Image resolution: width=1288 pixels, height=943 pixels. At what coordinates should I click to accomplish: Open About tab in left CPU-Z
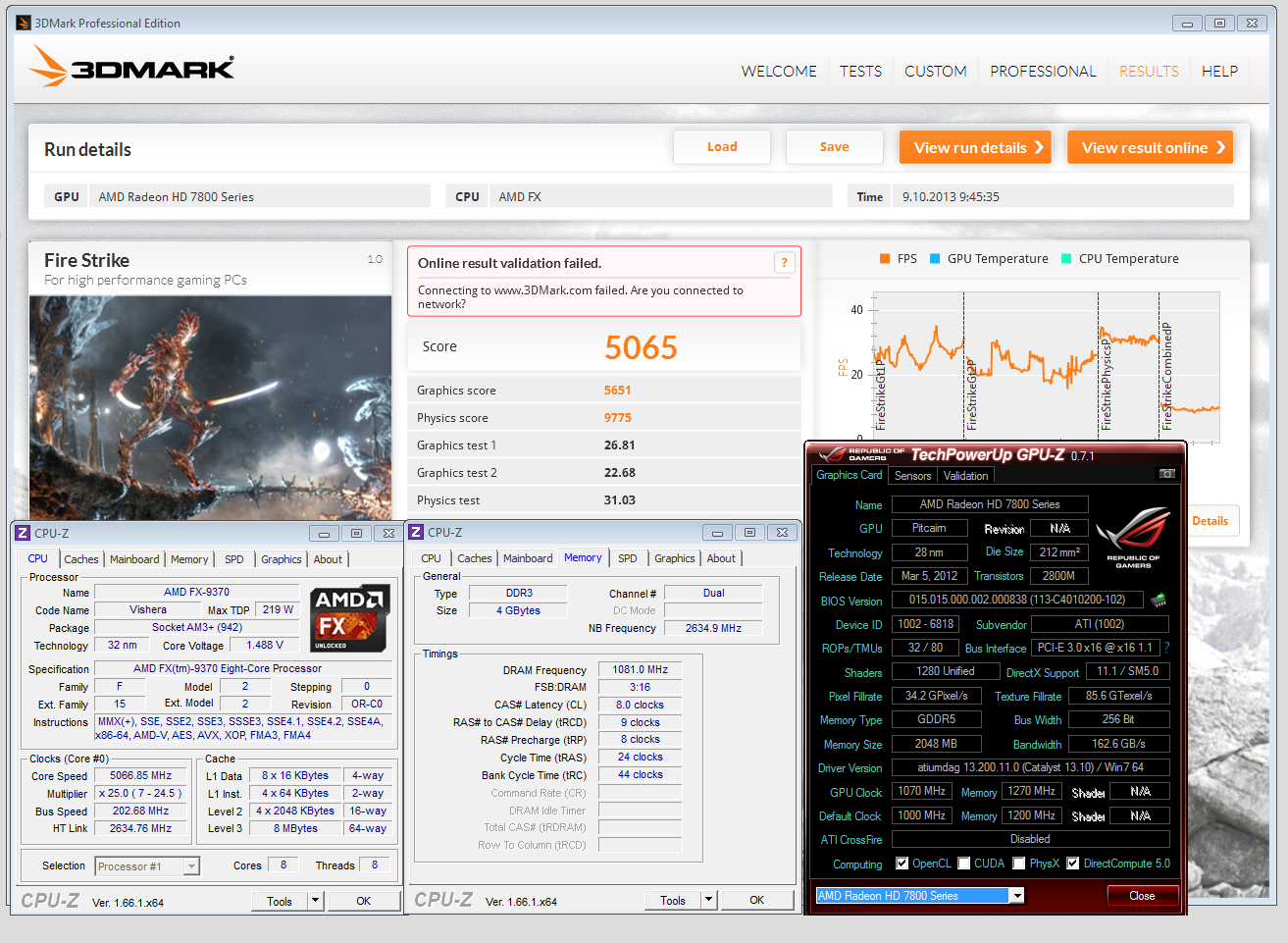pos(328,559)
